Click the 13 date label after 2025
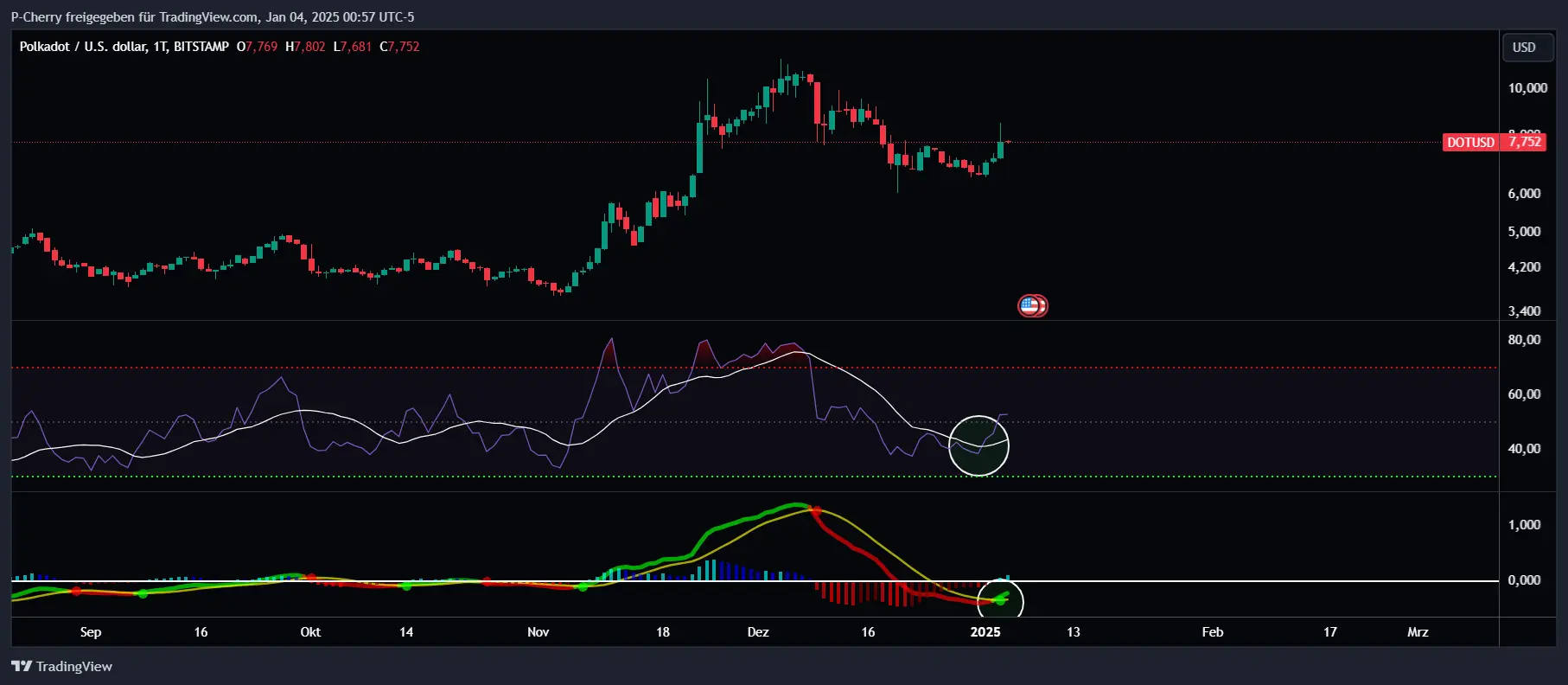This screenshot has height=685, width=1568. click(x=1074, y=632)
